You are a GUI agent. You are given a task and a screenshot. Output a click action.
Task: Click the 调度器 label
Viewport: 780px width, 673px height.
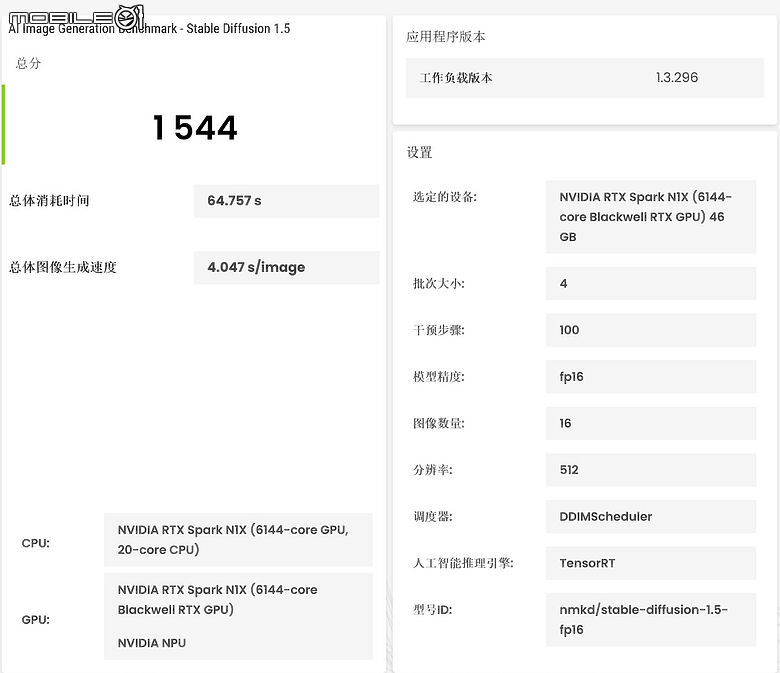coord(433,517)
